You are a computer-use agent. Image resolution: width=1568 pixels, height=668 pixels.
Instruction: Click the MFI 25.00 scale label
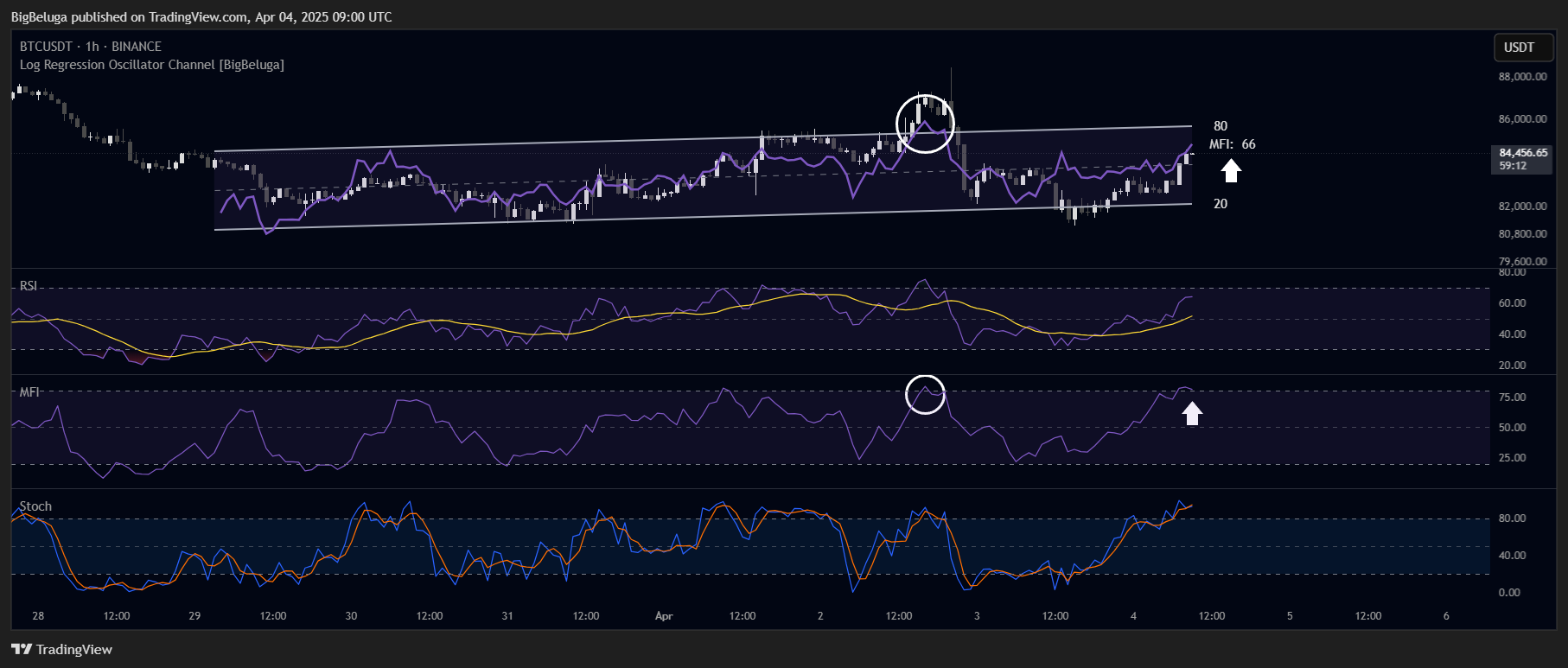pyautogui.click(x=1512, y=458)
